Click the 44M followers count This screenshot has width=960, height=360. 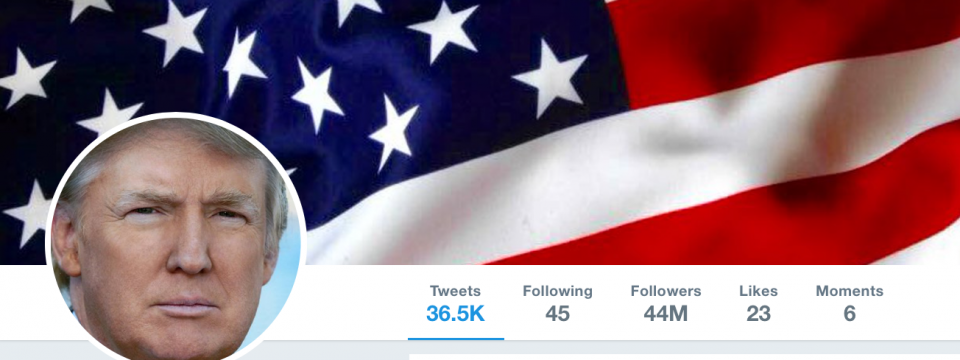click(x=666, y=313)
